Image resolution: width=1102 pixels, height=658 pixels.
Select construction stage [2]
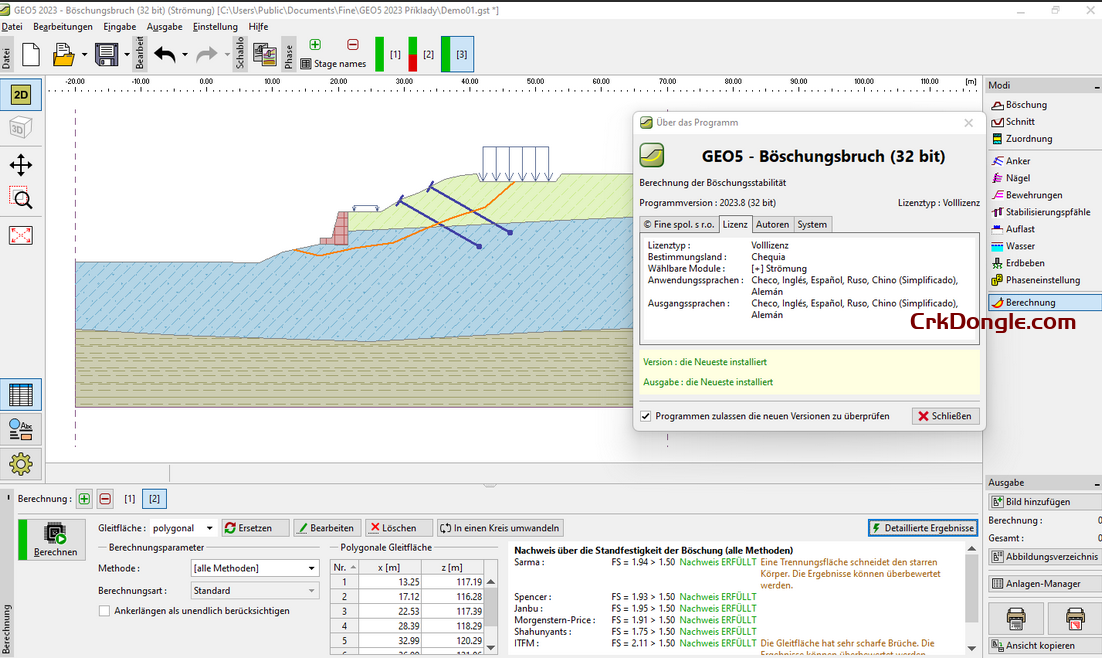427,54
